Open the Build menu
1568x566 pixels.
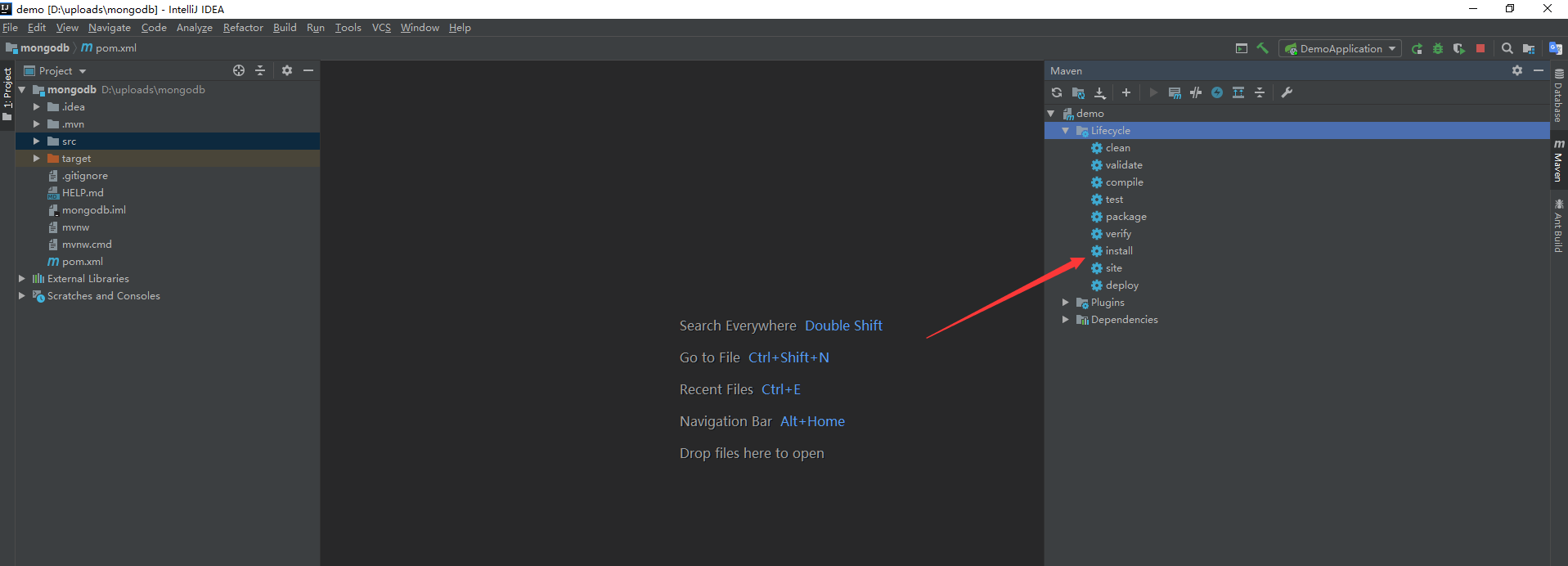pos(285,27)
